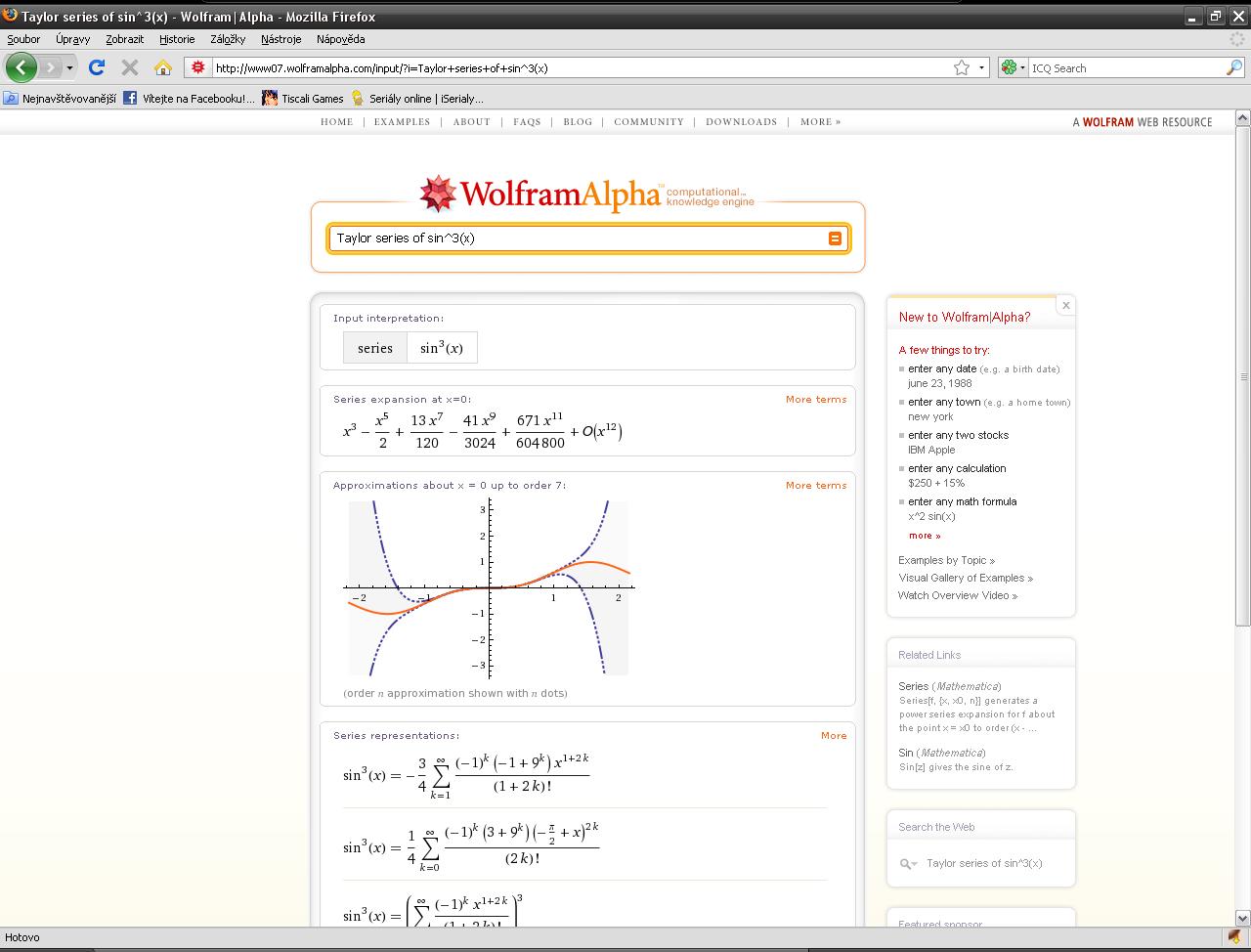Show More terms for the series expansion

click(x=816, y=400)
